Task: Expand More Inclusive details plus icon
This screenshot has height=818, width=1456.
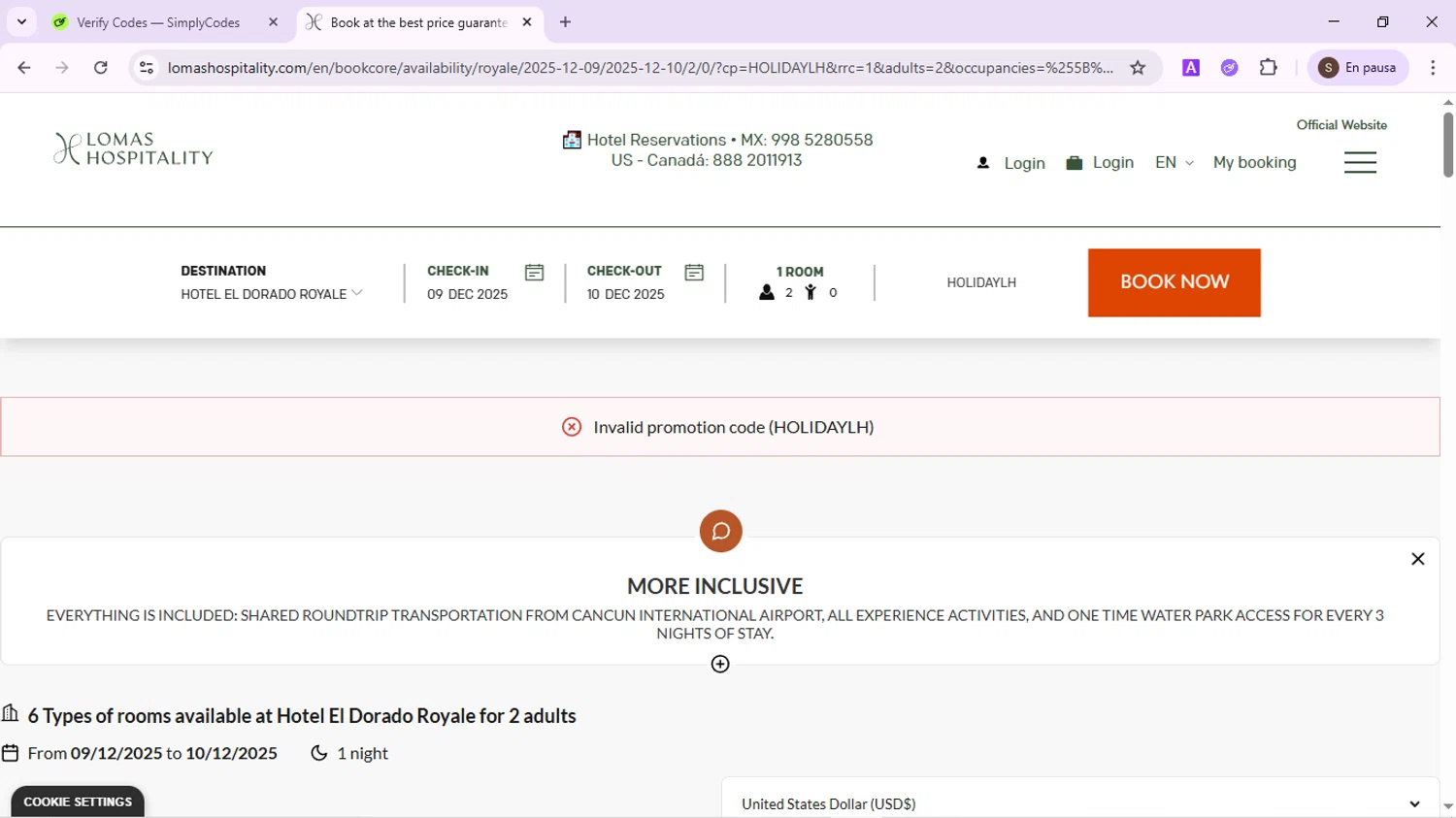Action: (x=720, y=664)
